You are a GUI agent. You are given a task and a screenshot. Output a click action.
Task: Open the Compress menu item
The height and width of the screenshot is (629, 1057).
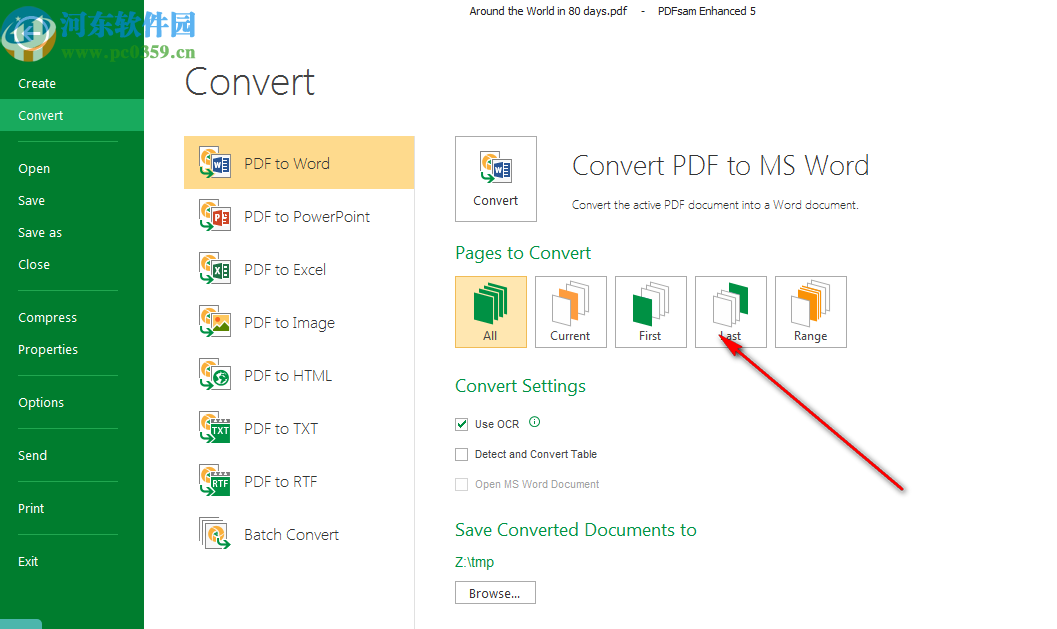coord(47,317)
